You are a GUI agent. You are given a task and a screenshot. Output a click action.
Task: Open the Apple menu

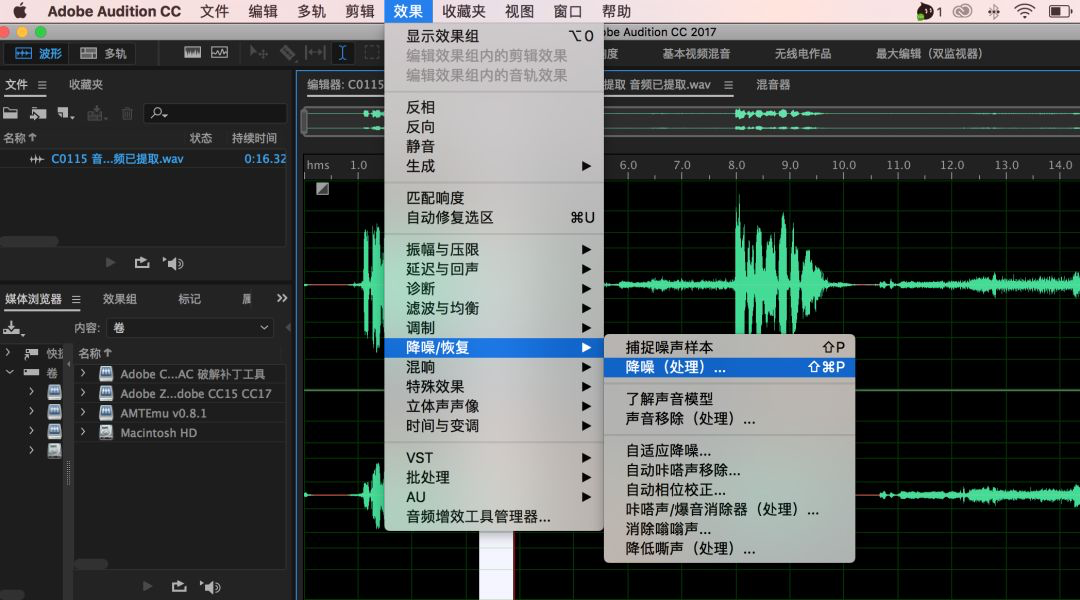[x=20, y=11]
